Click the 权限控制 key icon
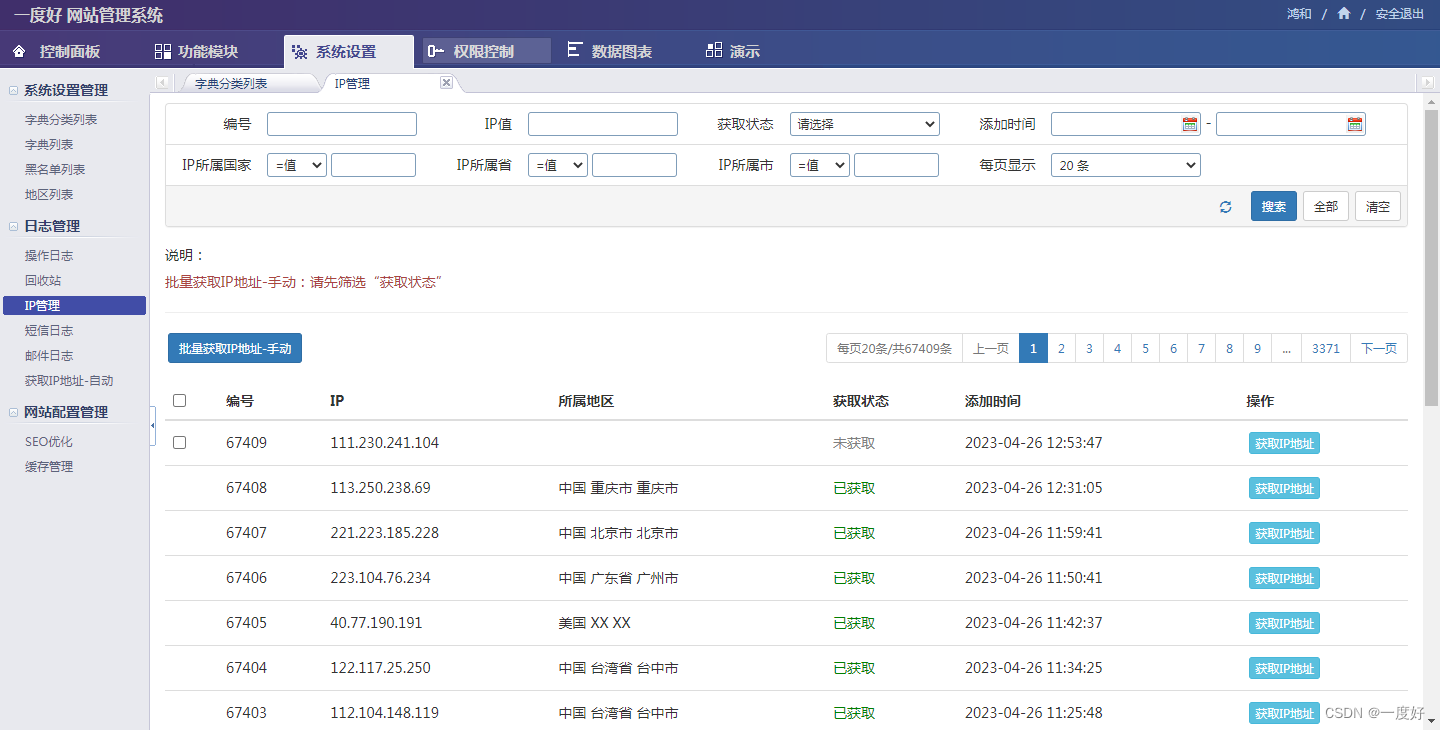This screenshot has height=730, width=1440. [x=436, y=51]
